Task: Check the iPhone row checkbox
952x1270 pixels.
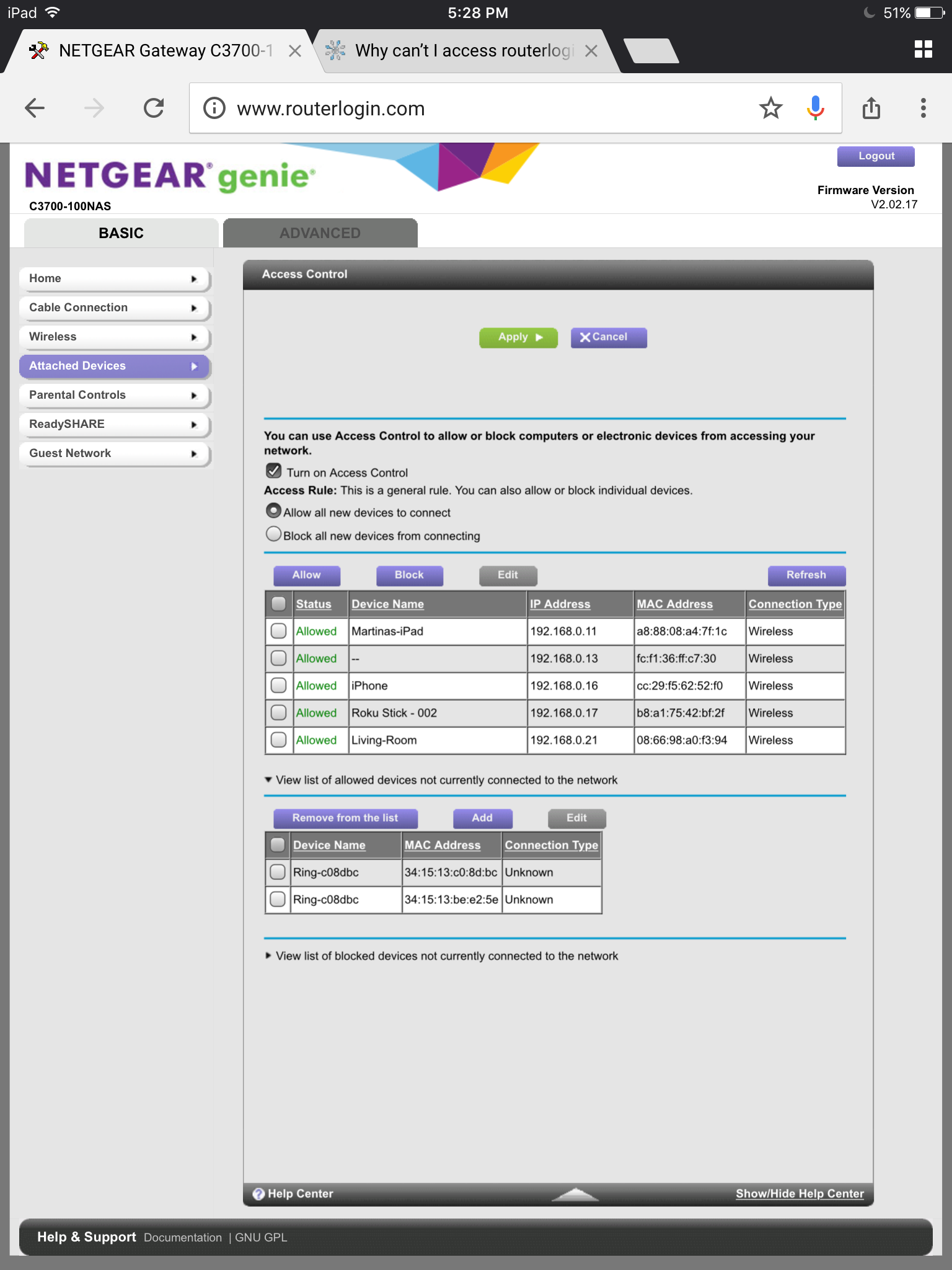Action: 278,685
